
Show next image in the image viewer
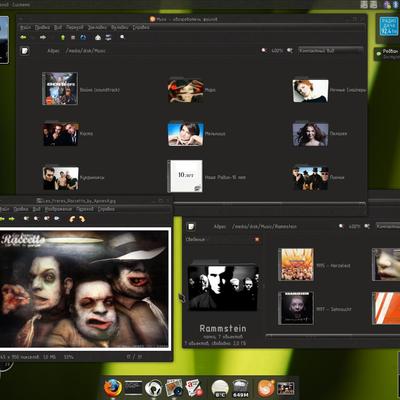coord(12,219)
